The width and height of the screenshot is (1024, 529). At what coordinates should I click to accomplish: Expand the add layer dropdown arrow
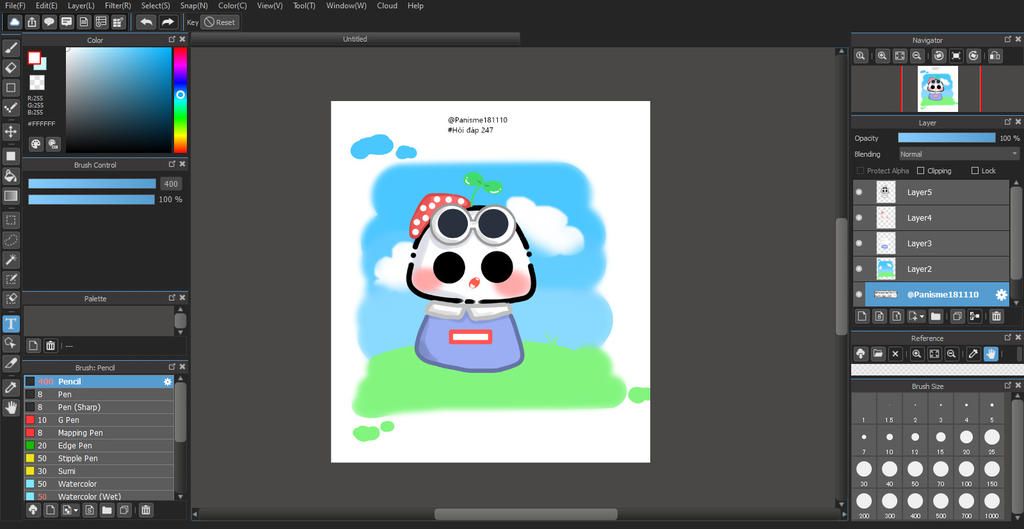[x=920, y=317]
